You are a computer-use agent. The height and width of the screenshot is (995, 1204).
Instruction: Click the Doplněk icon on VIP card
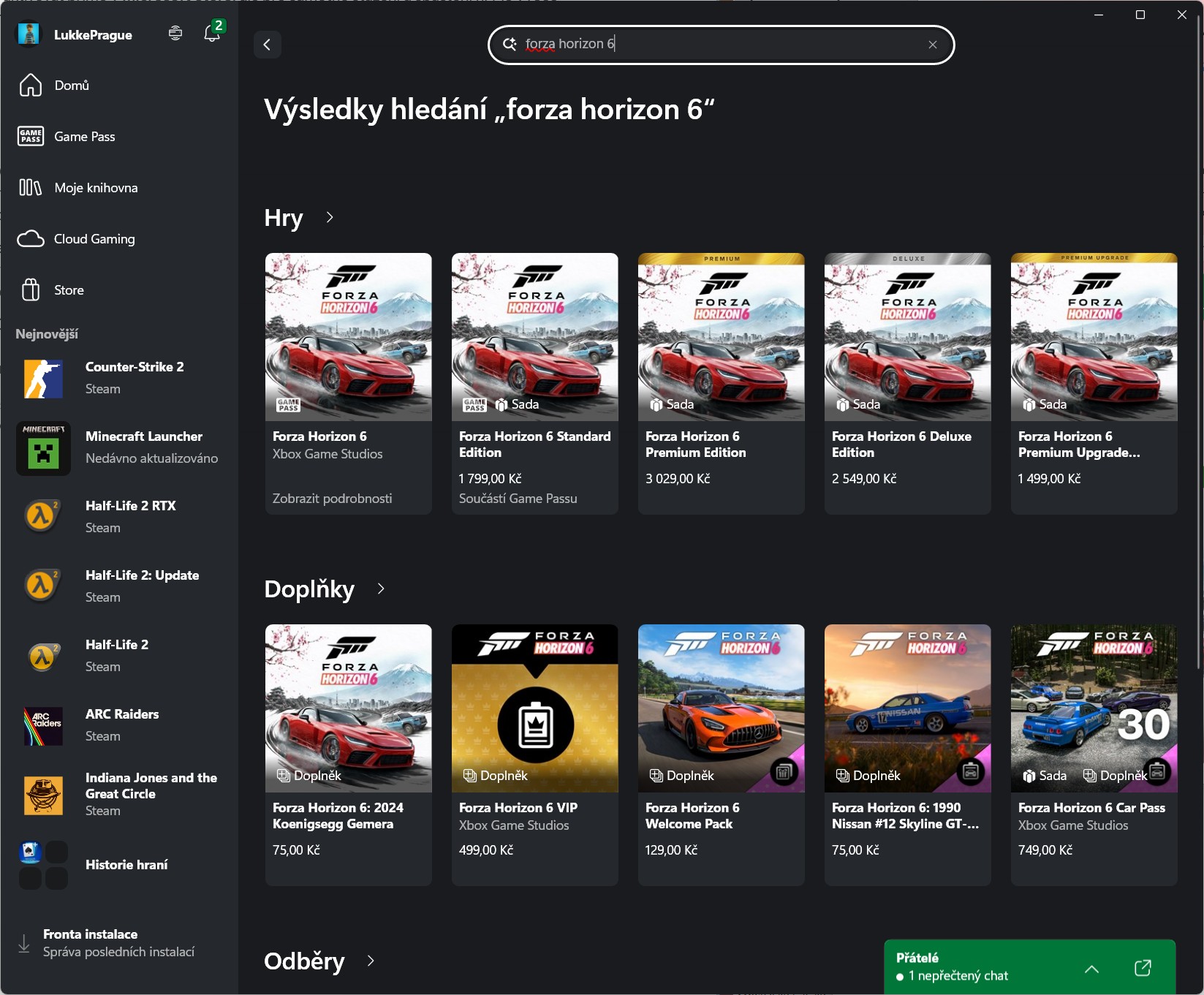[x=470, y=776]
